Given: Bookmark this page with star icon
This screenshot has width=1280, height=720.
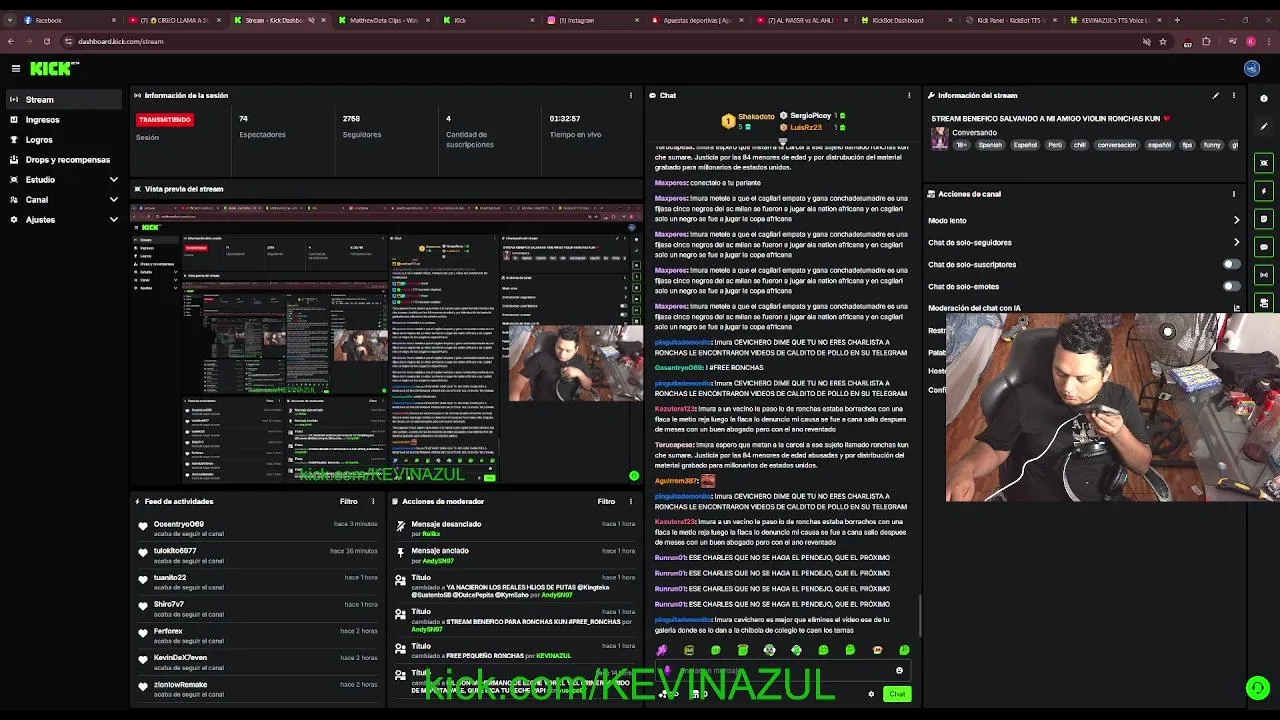Looking at the screenshot, I should [x=1163, y=41].
